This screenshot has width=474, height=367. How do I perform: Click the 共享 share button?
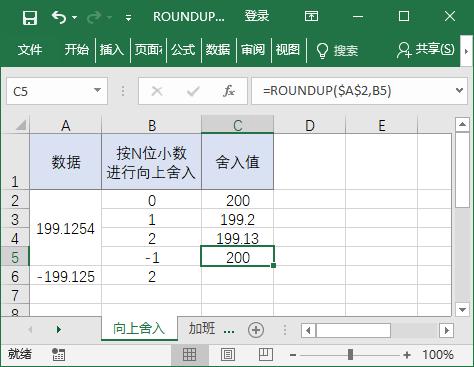pyautogui.click(x=426, y=50)
